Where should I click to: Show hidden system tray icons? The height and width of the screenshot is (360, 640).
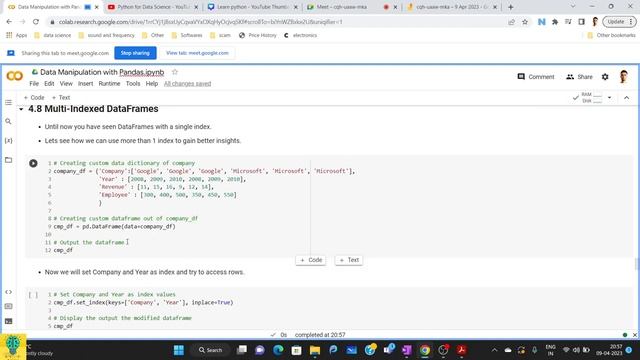pyautogui.click(x=494, y=350)
